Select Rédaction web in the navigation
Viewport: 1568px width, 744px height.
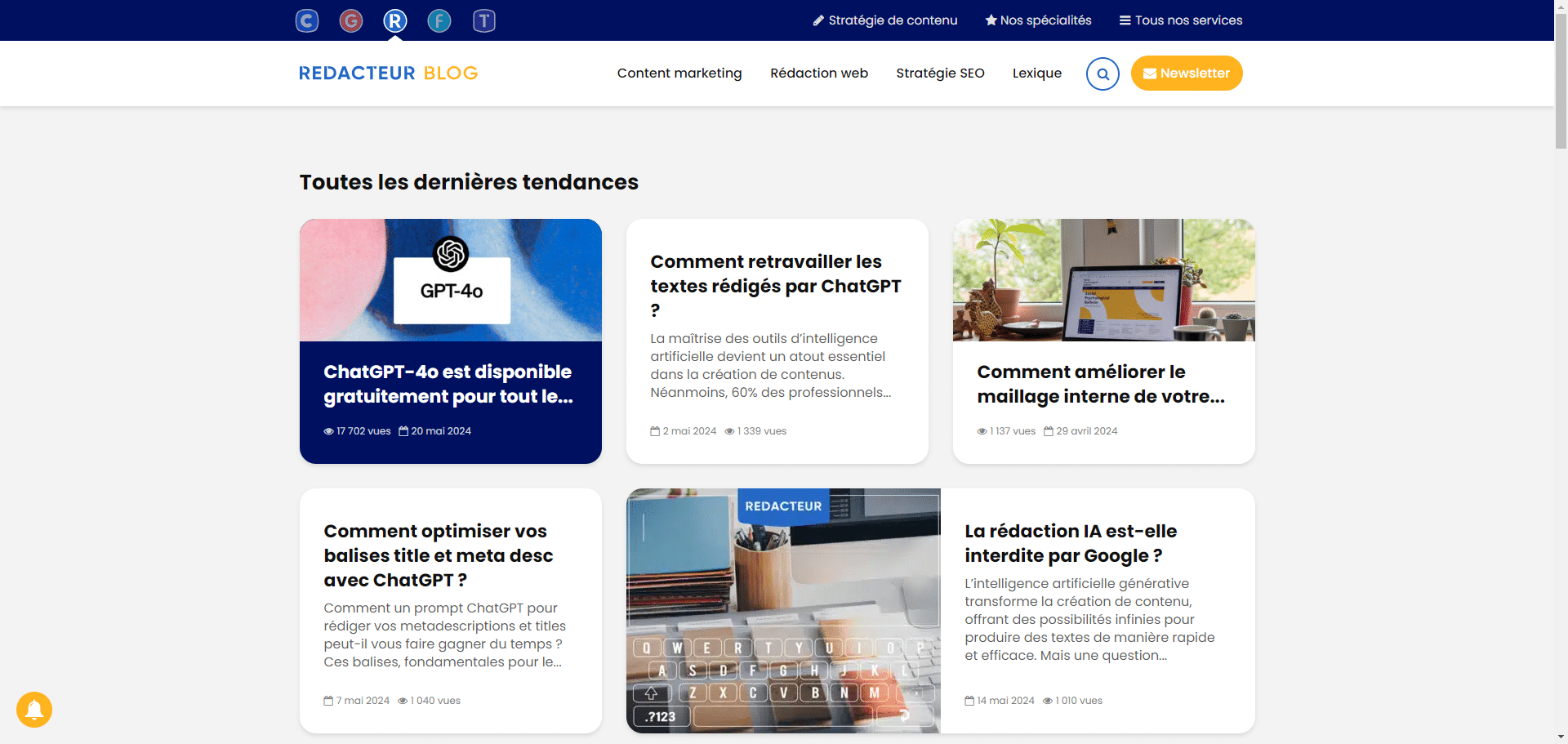pyautogui.click(x=819, y=73)
